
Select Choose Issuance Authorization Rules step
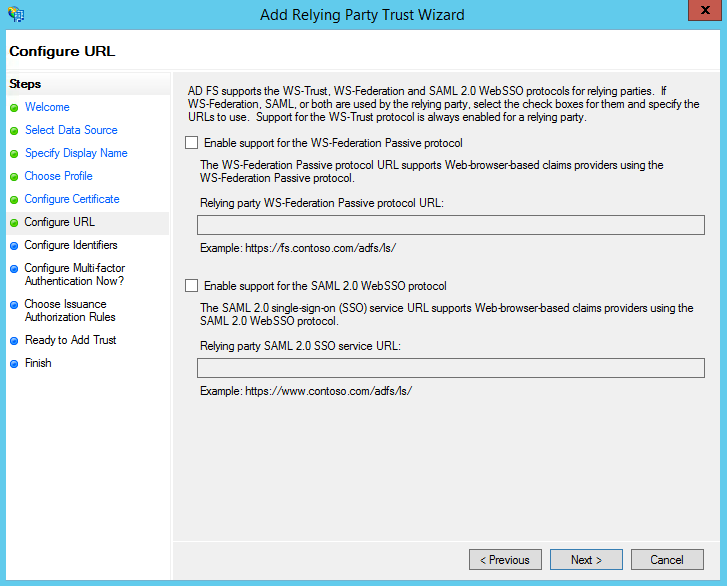click(70, 311)
